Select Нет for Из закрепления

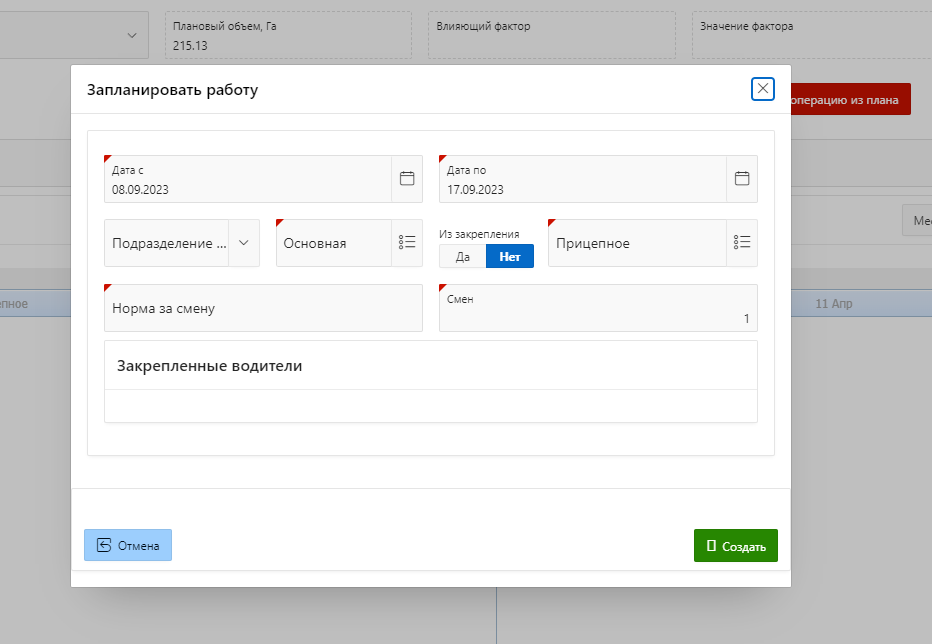[x=510, y=256]
